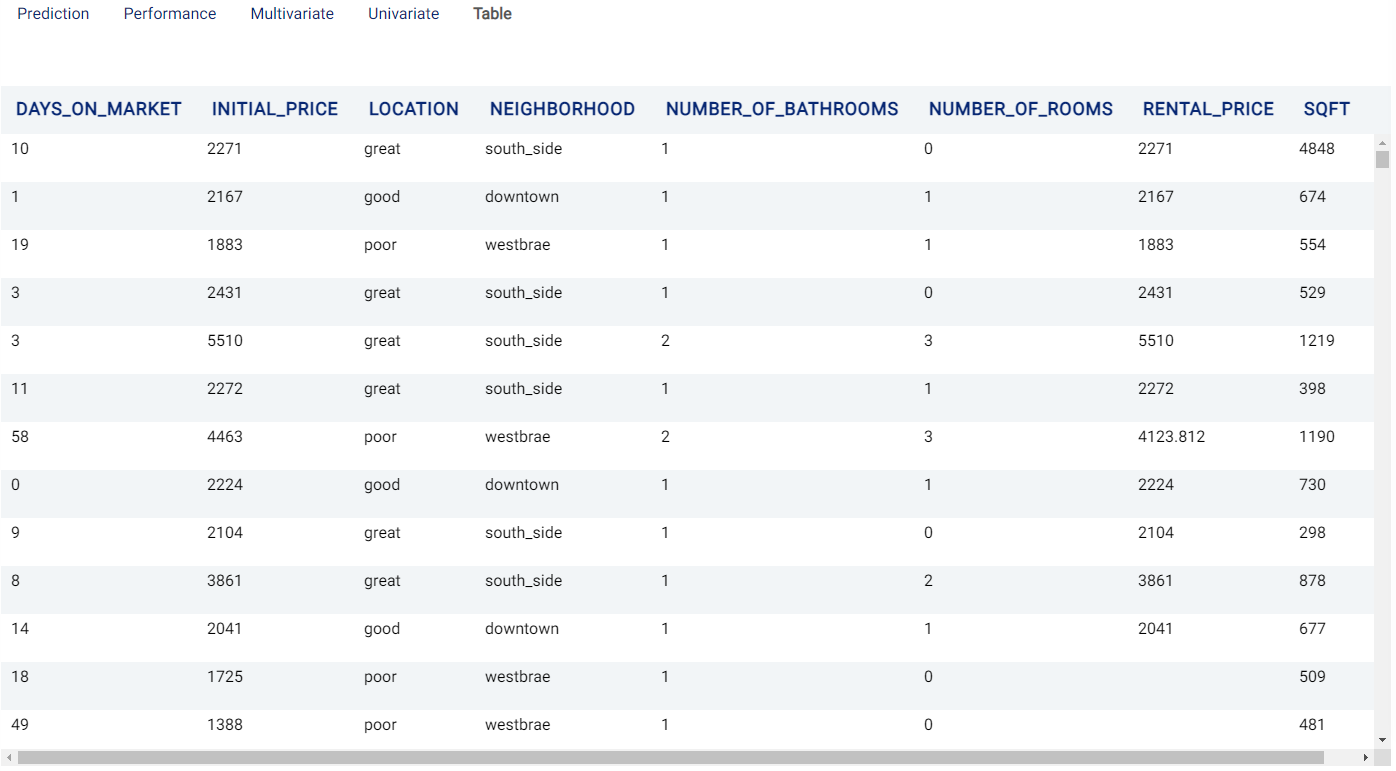This screenshot has width=1396, height=771.
Task: Select initial price cell 1388
Action: (x=225, y=725)
